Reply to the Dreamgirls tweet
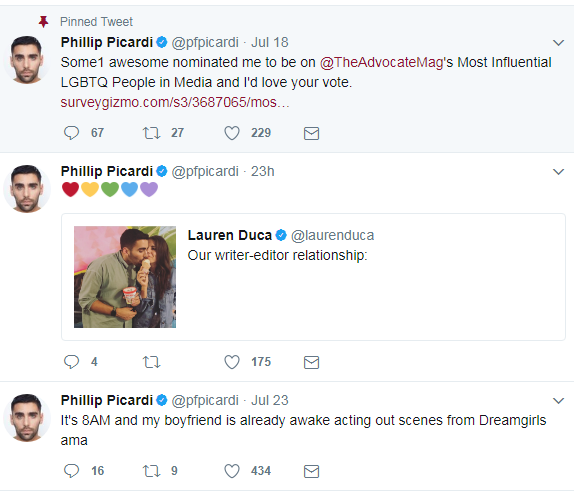Viewport: 574px width, 496px height. point(71,471)
